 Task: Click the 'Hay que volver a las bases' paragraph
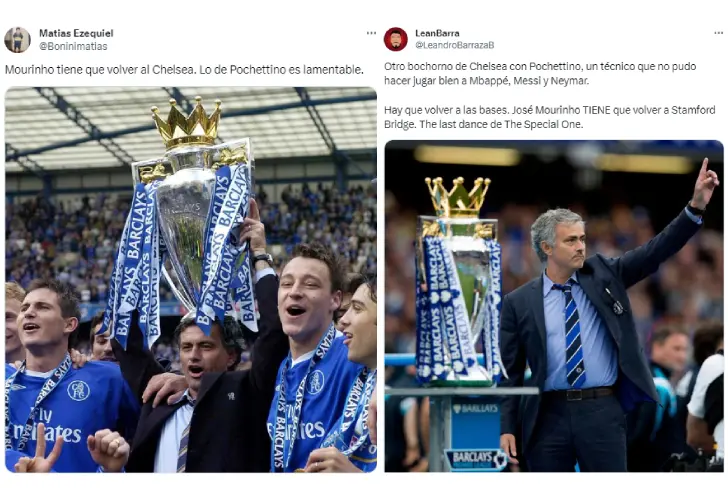coord(549,117)
